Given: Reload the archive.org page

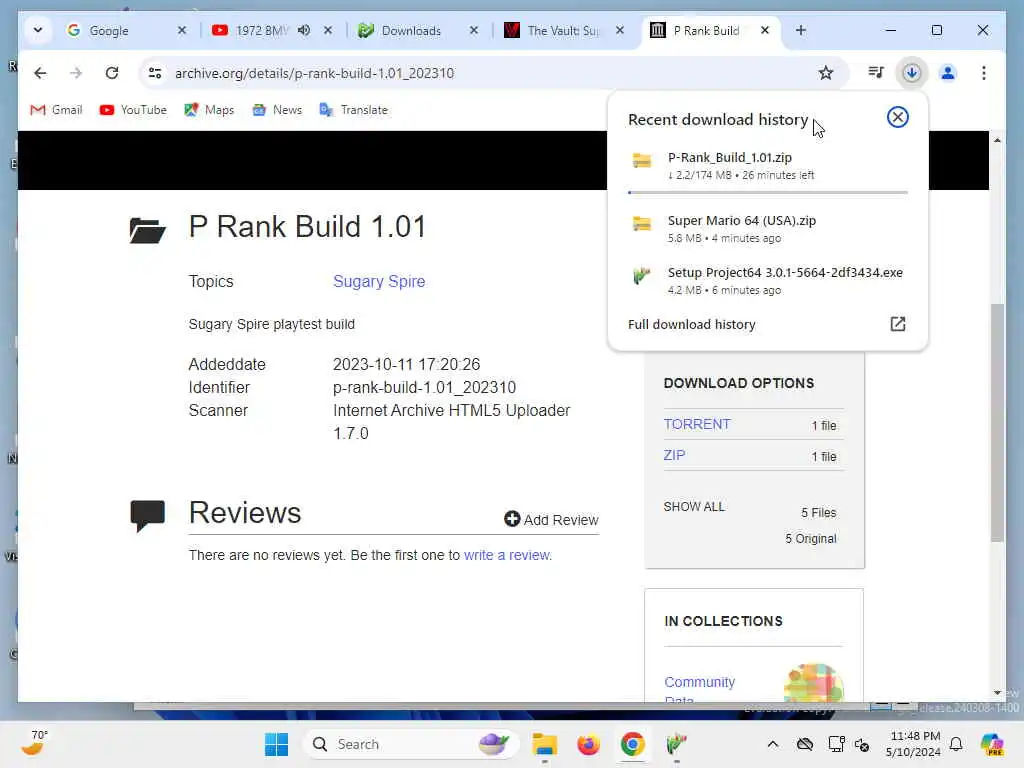Looking at the screenshot, I should 112,73.
